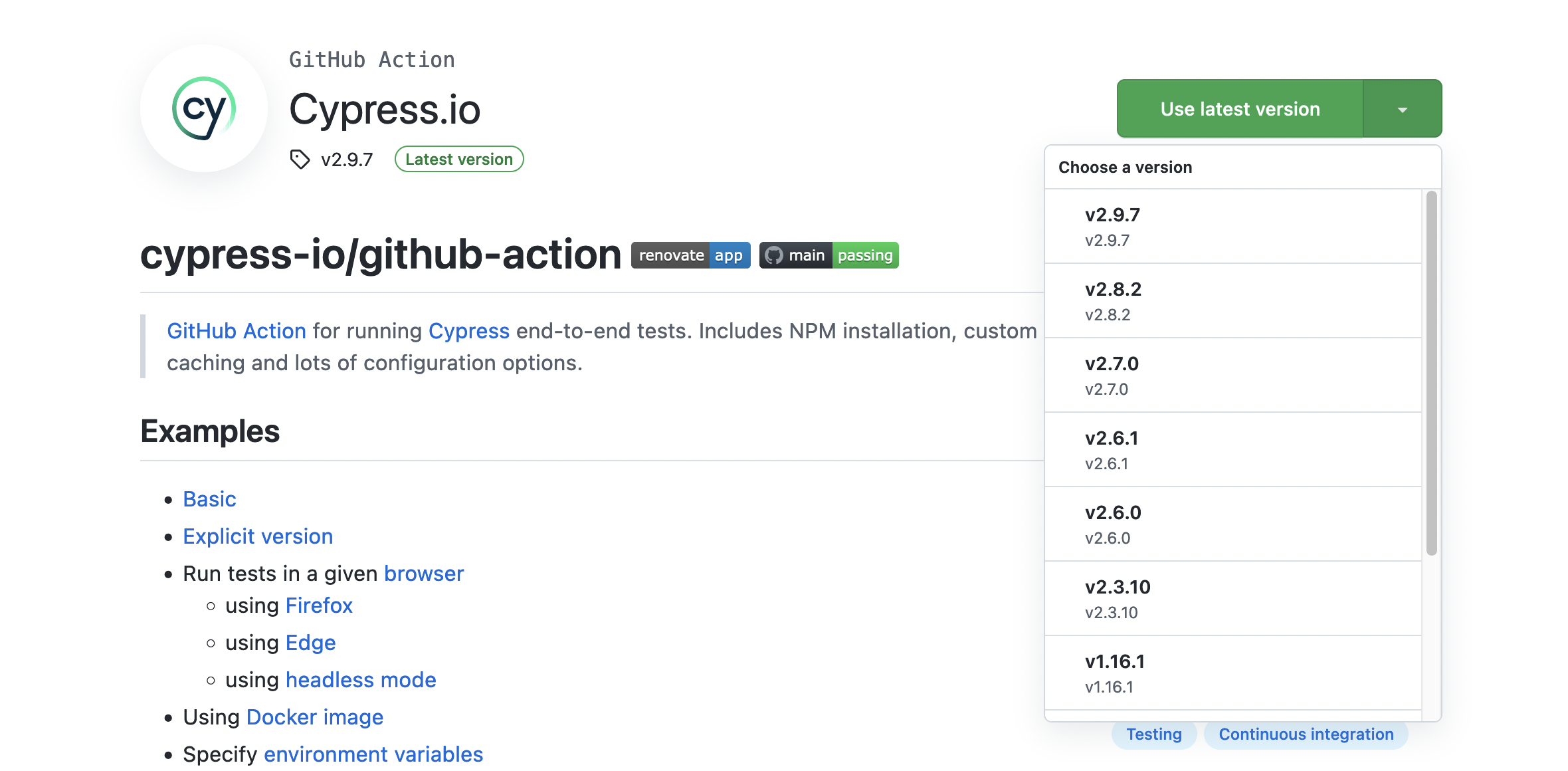The image size is (1568, 771).
Task: Open the Cypress link in the description
Action: pos(469,330)
